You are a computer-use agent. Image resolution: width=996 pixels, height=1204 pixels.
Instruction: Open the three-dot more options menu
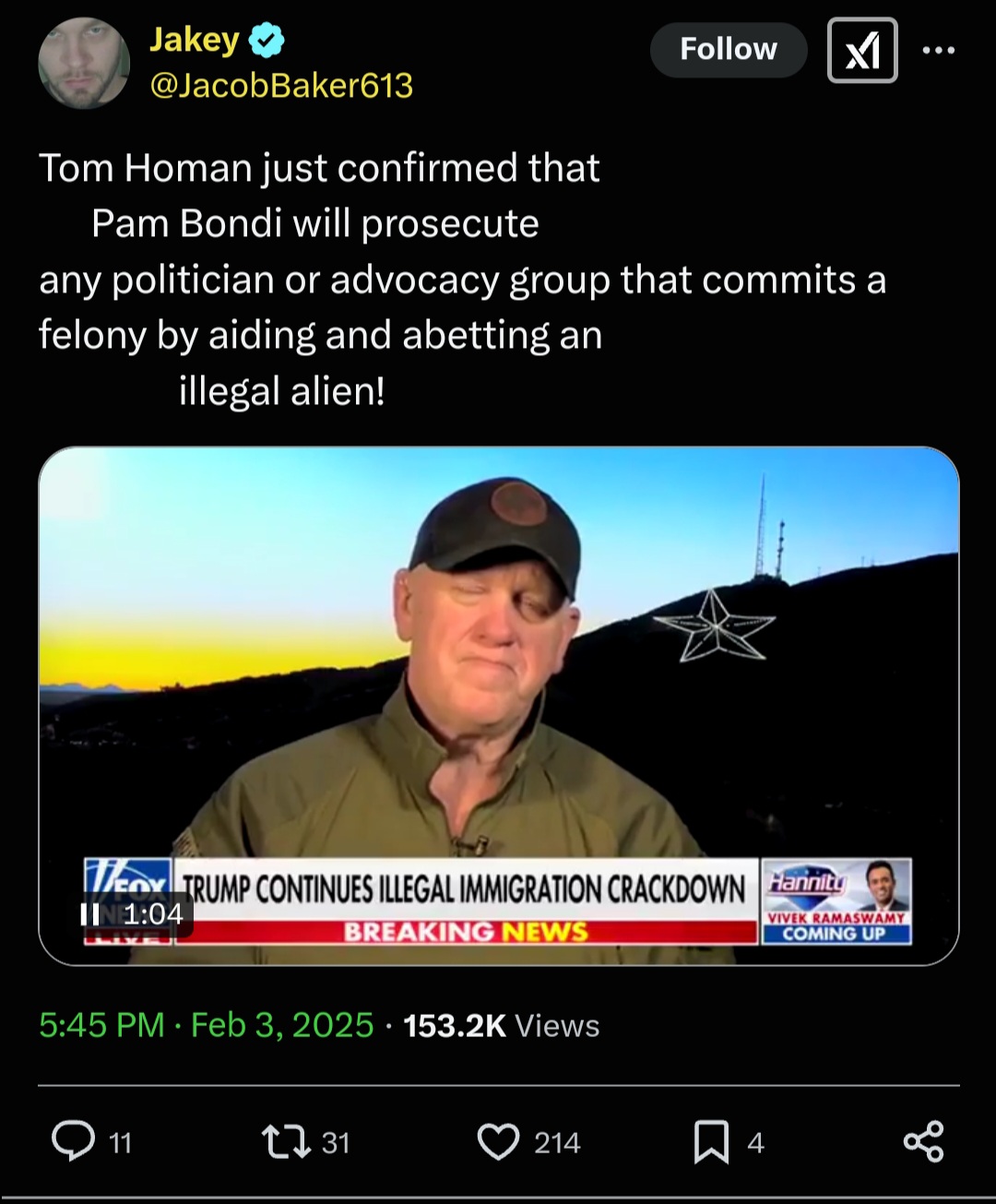point(939,50)
